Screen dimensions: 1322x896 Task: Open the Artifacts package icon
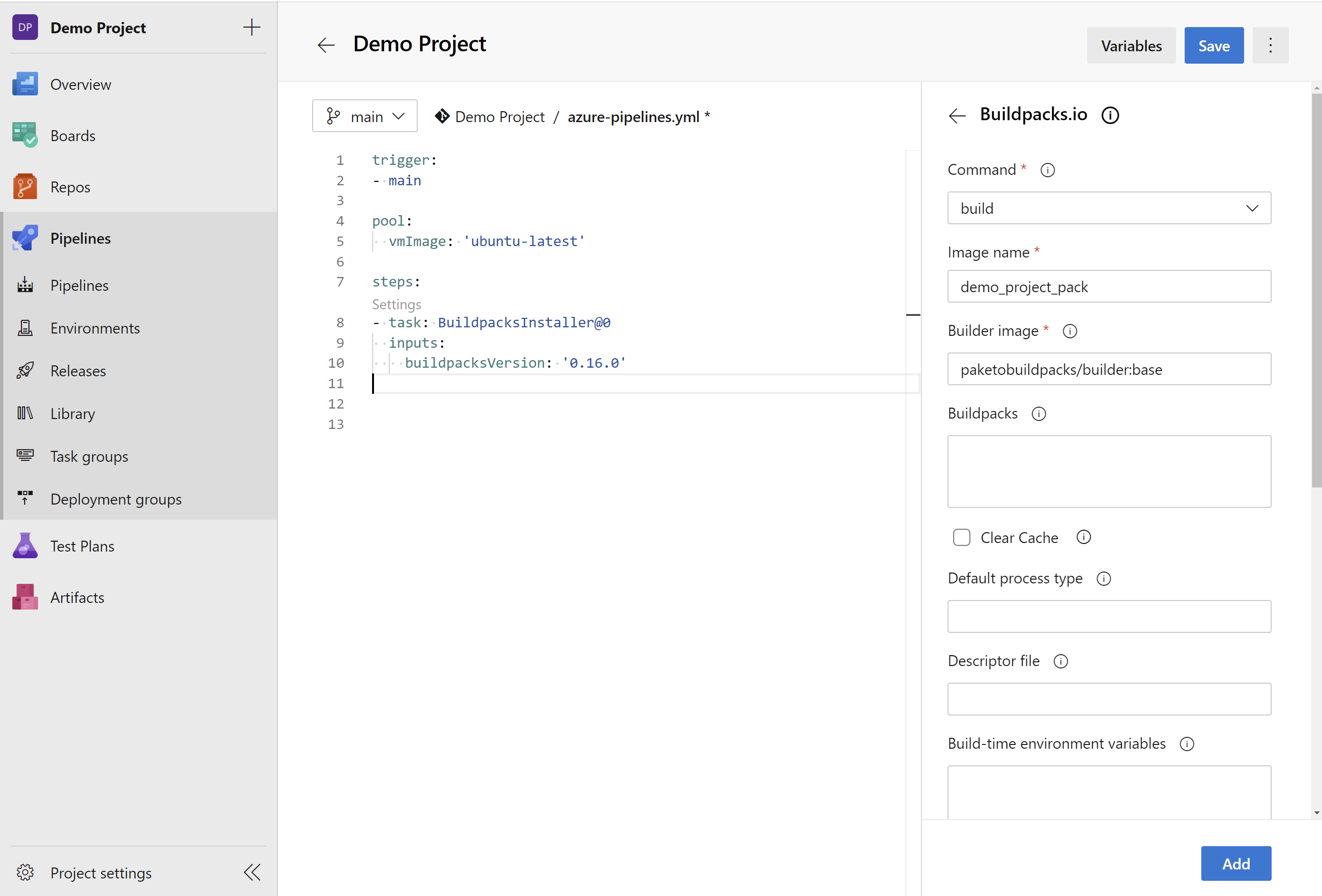(x=25, y=597)
